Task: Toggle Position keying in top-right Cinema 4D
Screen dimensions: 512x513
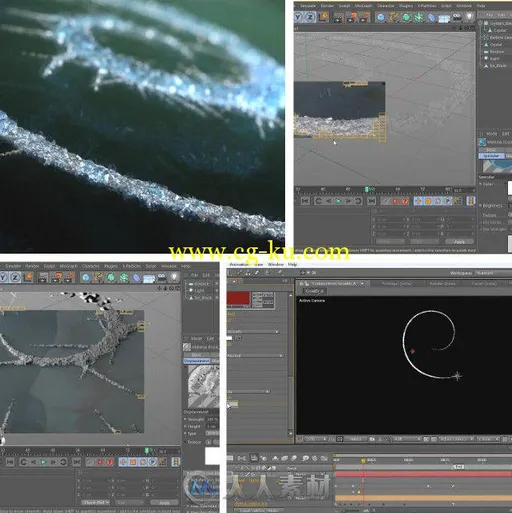Action: click(x=418, y=201)
